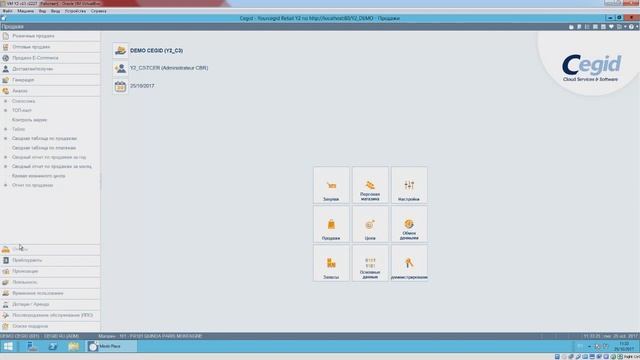640x360 pixels.
Task: Collapse the Анализ sidebar section
Action: pos(50,91)
